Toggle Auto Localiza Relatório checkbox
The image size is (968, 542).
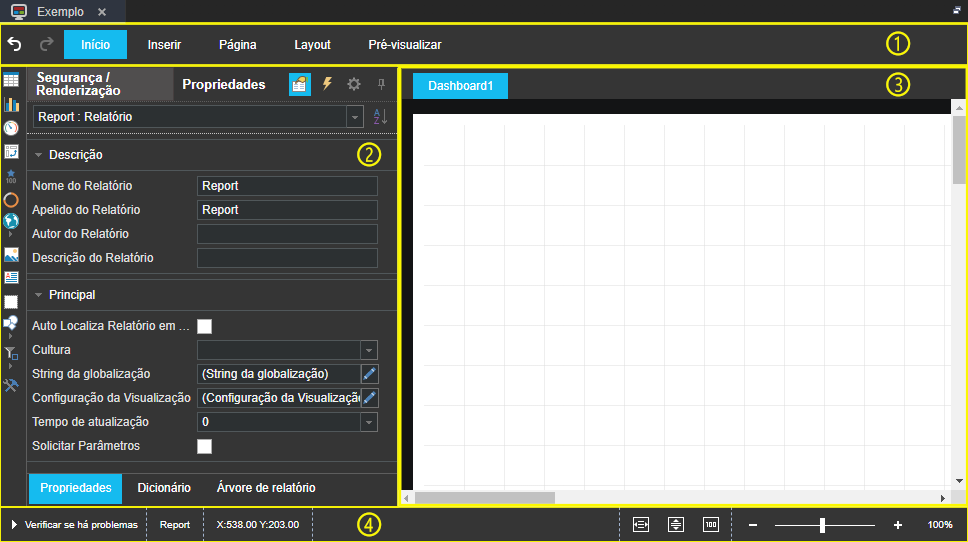coord(204,327)
